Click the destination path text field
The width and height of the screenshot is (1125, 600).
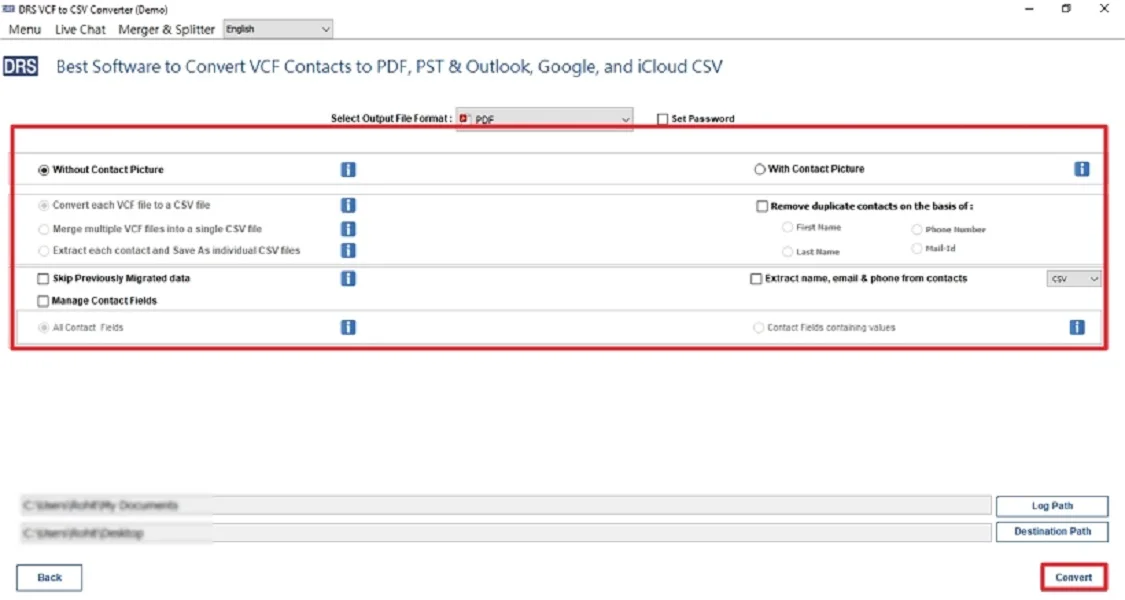click(x=506, y=533)
